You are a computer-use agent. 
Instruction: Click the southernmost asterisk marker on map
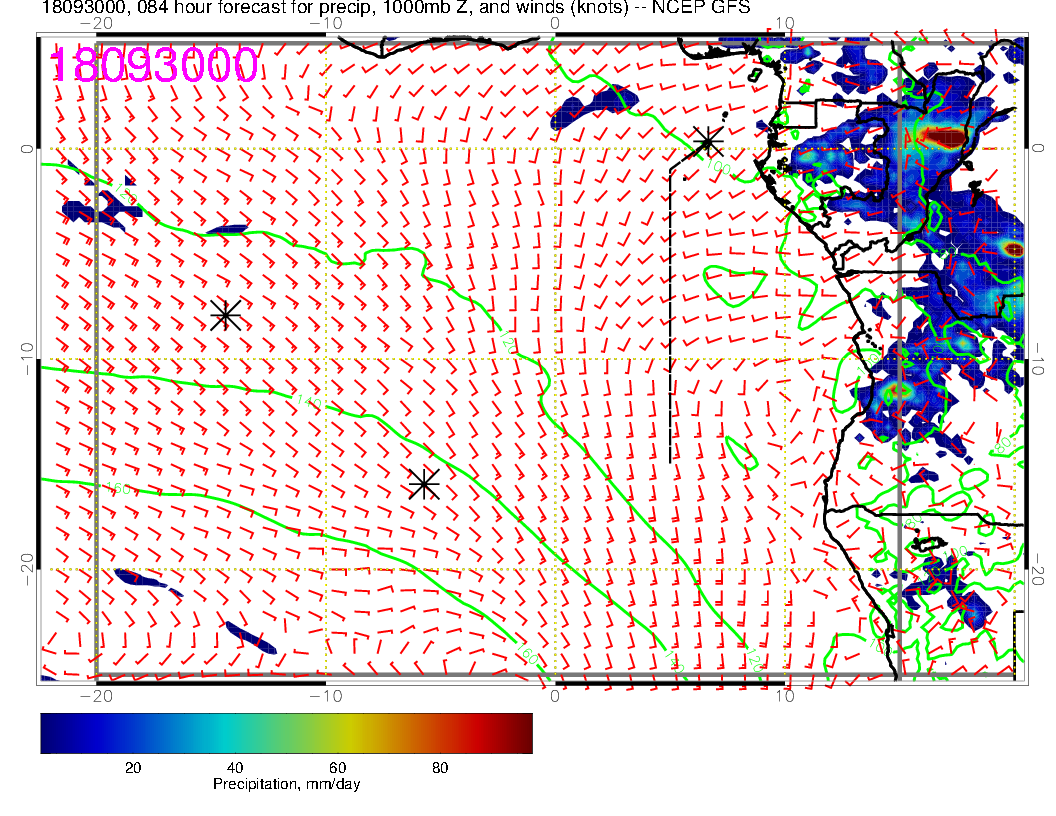tap(424, 483)
